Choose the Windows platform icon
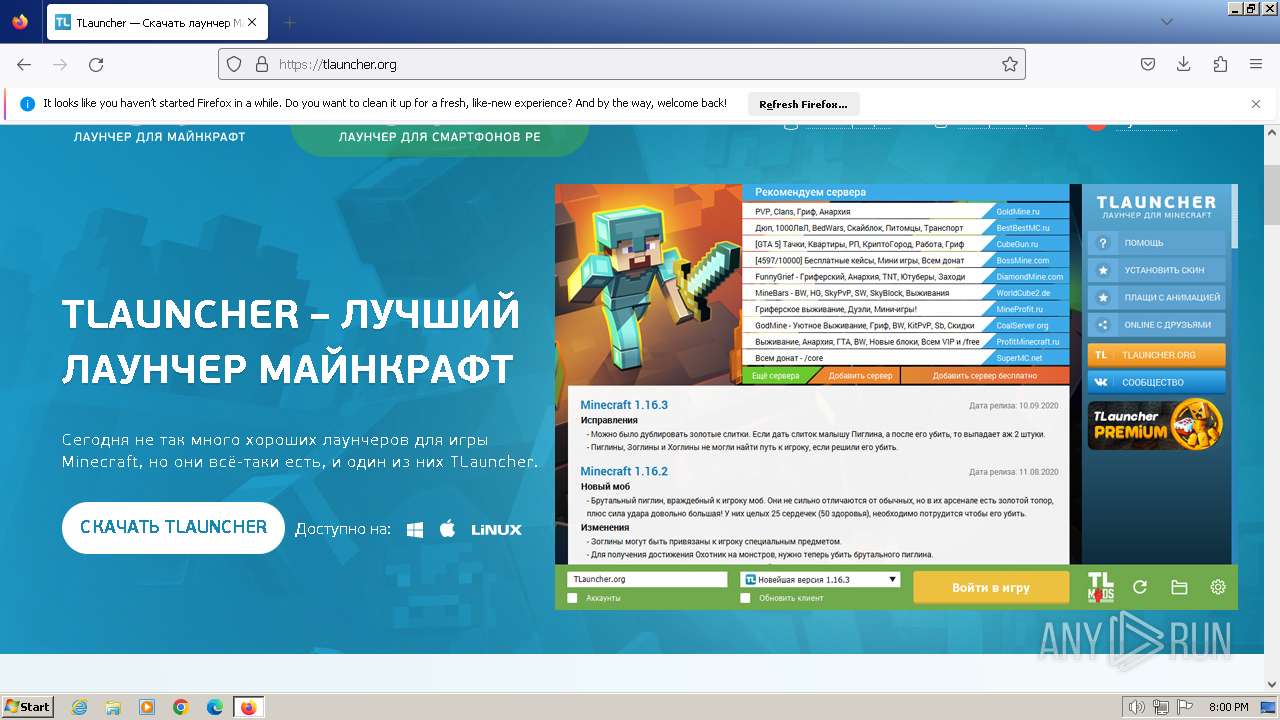 pyautogui.click(x=415, y=529)
